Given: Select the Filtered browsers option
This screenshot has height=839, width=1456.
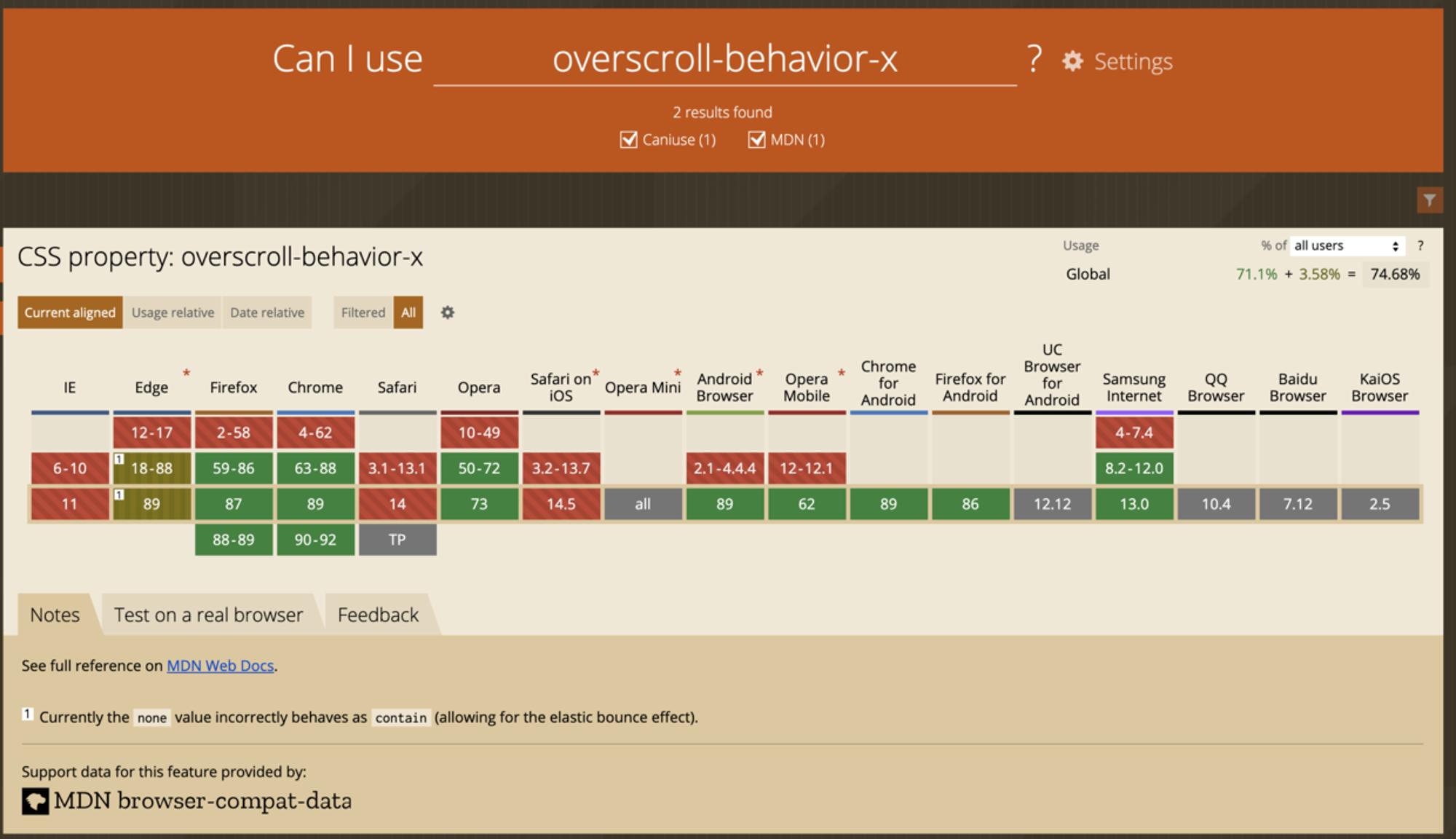Looking at the screenshot, I should [363, 312].
